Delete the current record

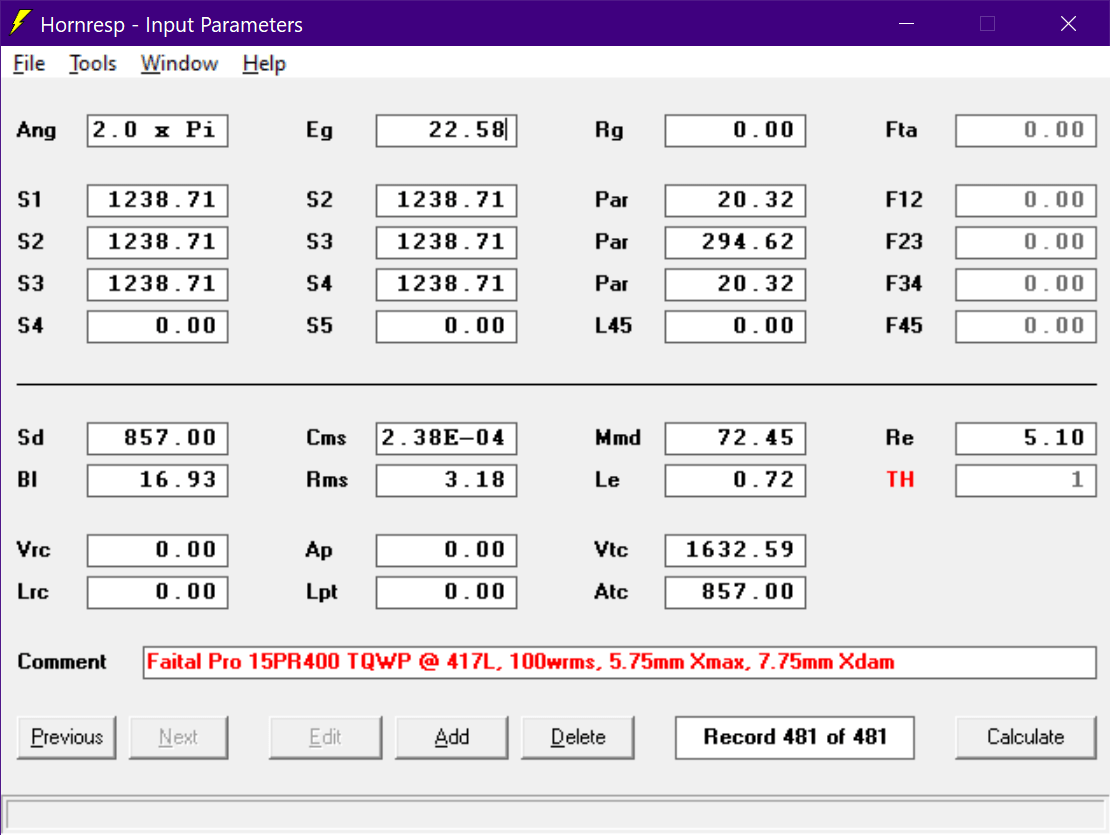pos(578,737)
